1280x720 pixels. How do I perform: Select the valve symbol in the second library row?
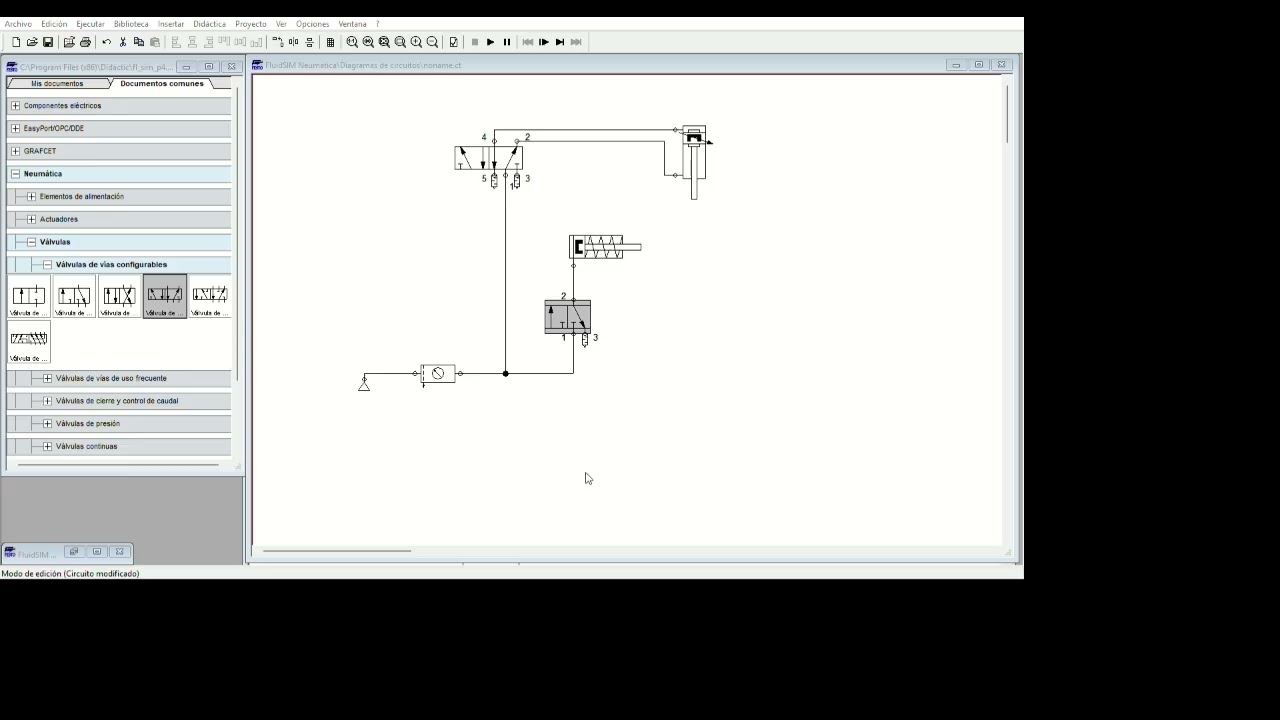(28, 343)
